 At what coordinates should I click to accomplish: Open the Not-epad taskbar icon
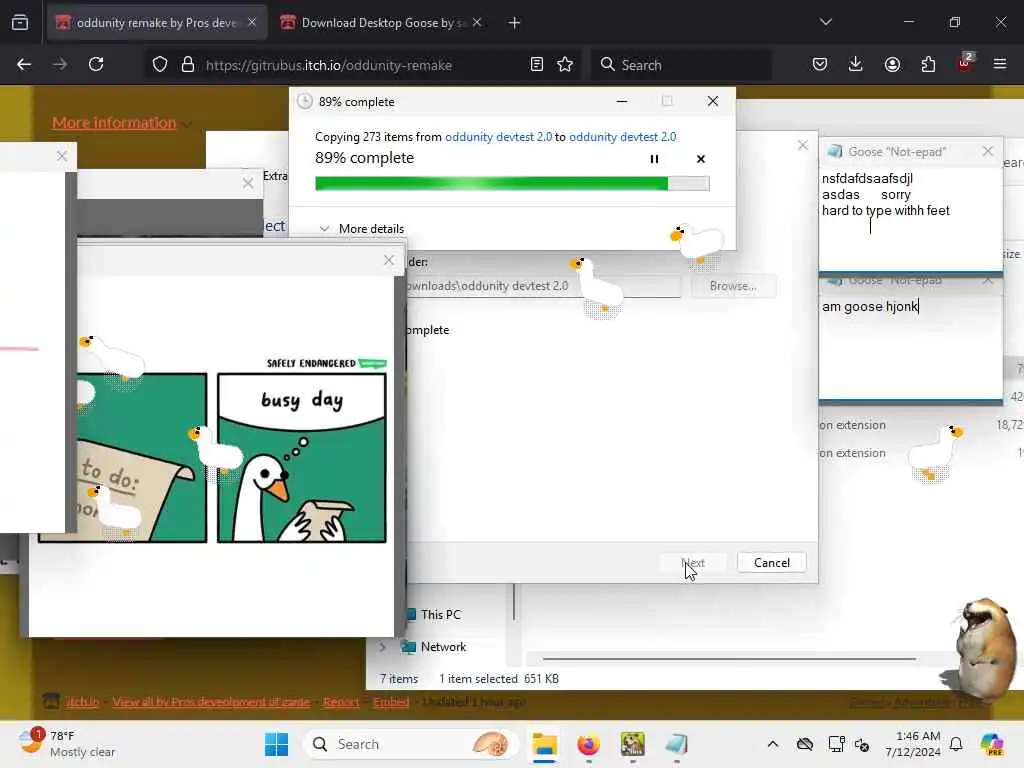pos(677,744)
